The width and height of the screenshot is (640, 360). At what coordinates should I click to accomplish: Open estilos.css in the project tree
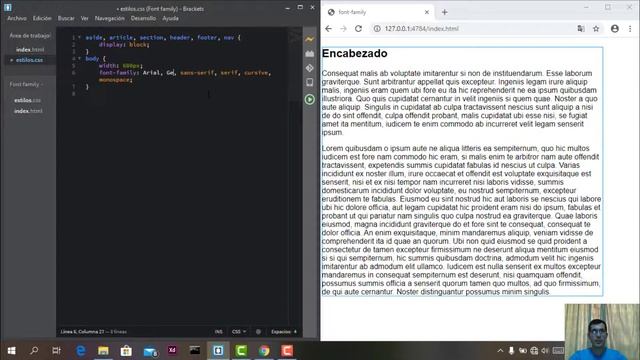pyautogui.click(x=27, y=100)
